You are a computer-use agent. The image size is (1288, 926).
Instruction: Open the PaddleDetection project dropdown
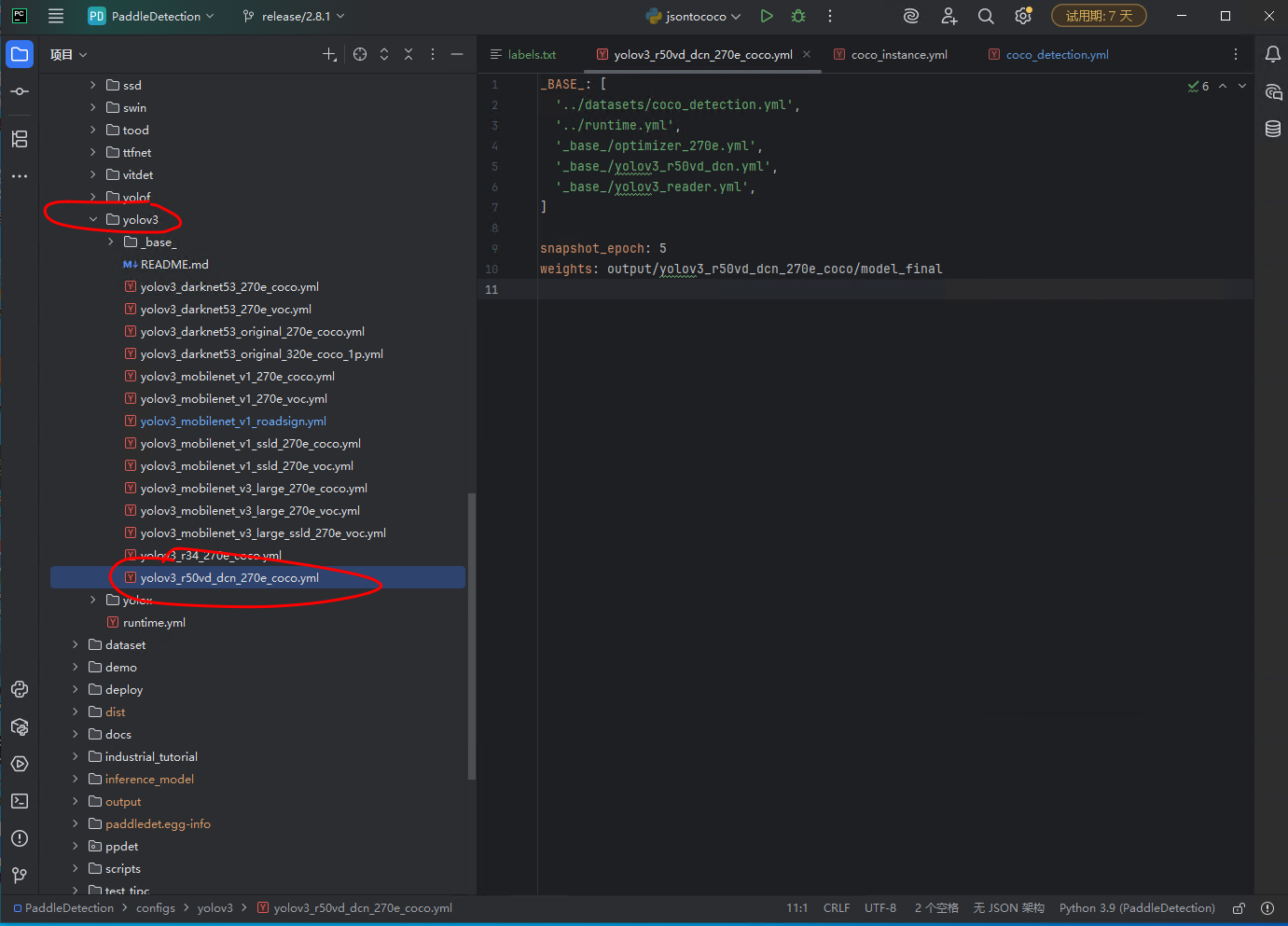(151, 16)
